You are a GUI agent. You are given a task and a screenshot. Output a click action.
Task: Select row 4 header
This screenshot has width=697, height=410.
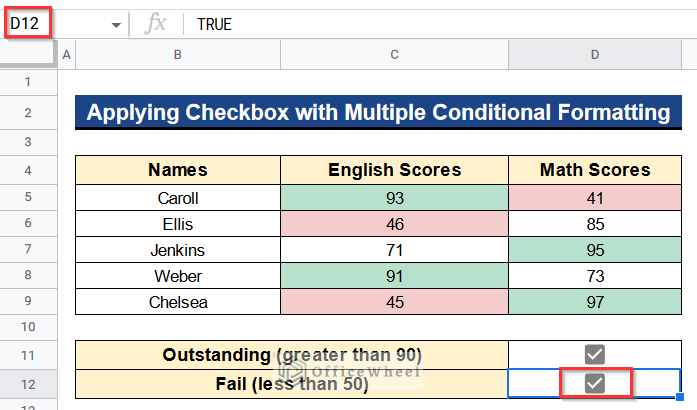pos(28,170)
